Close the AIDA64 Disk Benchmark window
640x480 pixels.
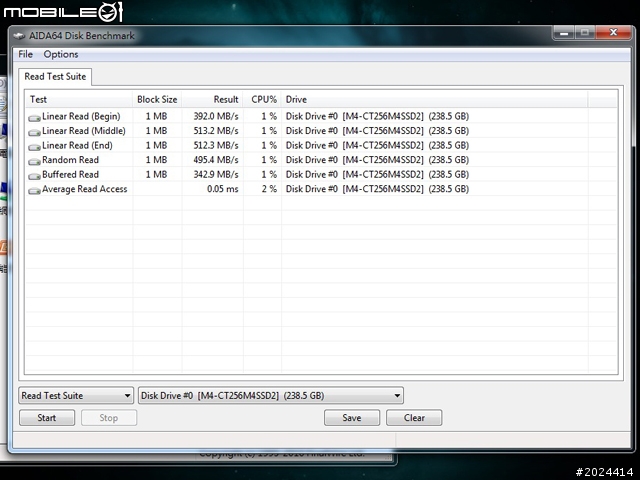pos(613,33)
